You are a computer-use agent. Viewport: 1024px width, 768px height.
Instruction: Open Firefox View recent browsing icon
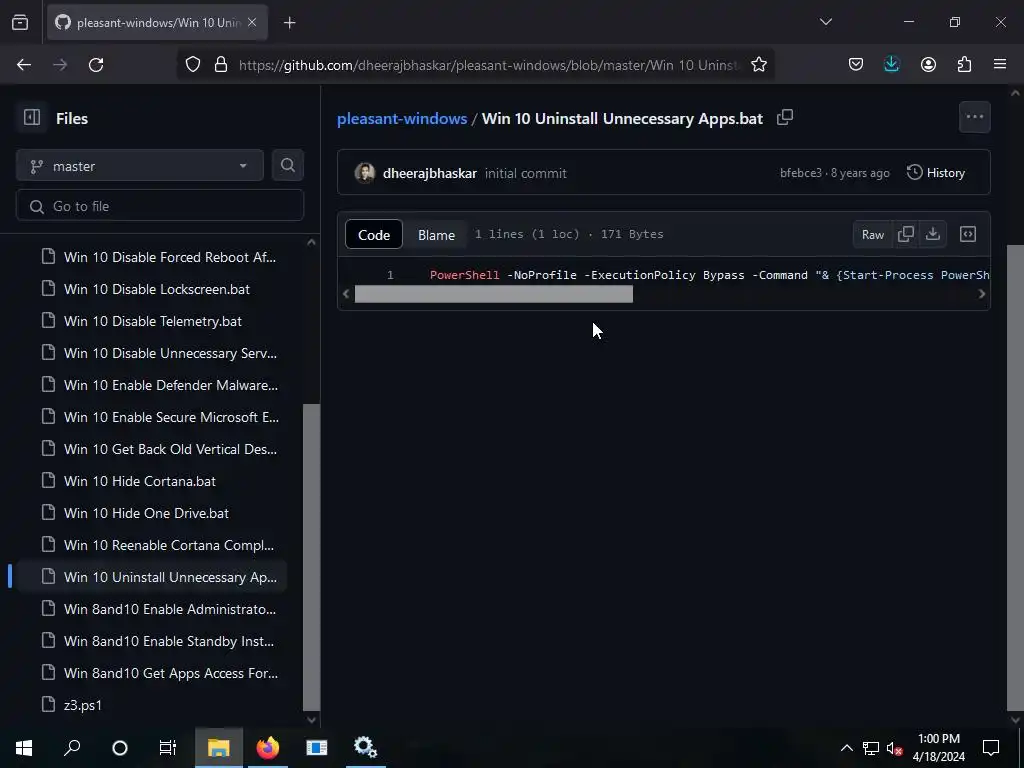[x=20, y=22]
